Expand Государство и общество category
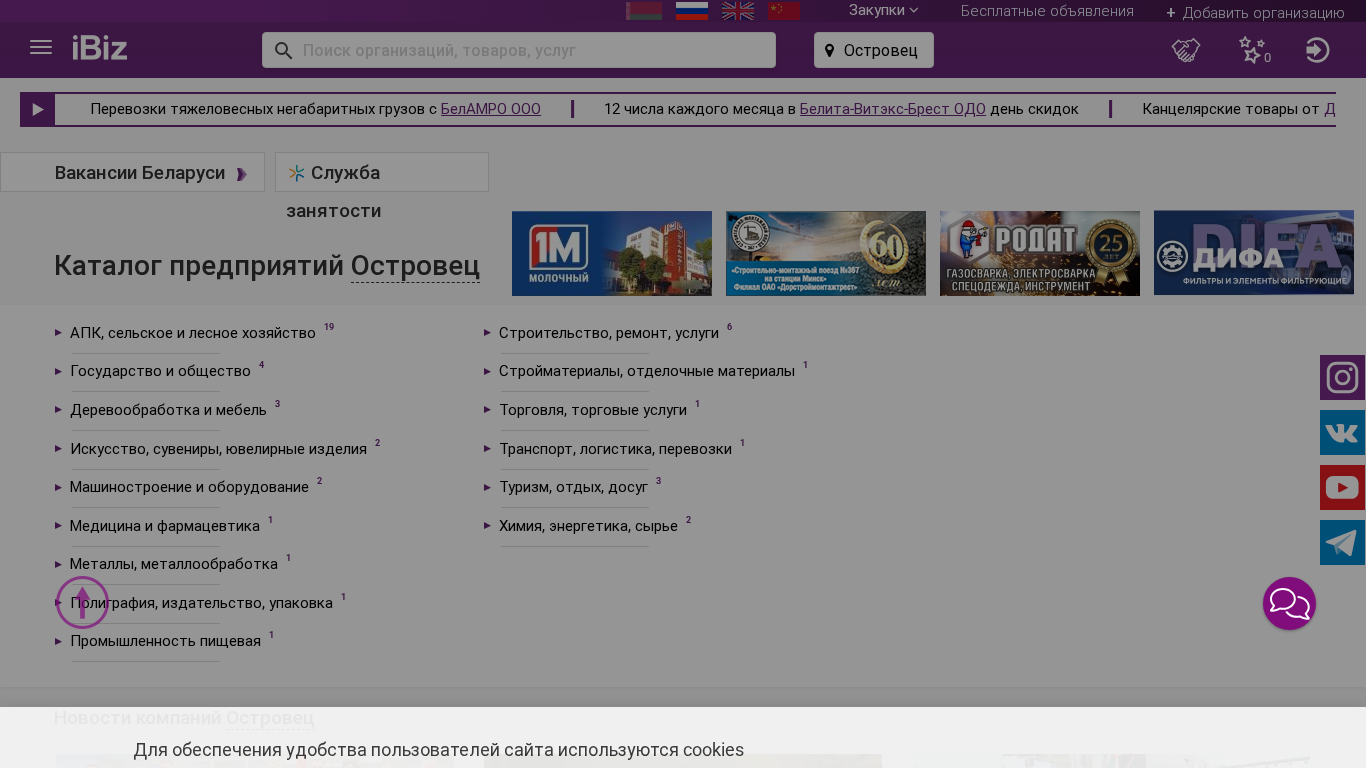Image resolution: width=1366 pixels, height=768 pixels. coord(160,371)
